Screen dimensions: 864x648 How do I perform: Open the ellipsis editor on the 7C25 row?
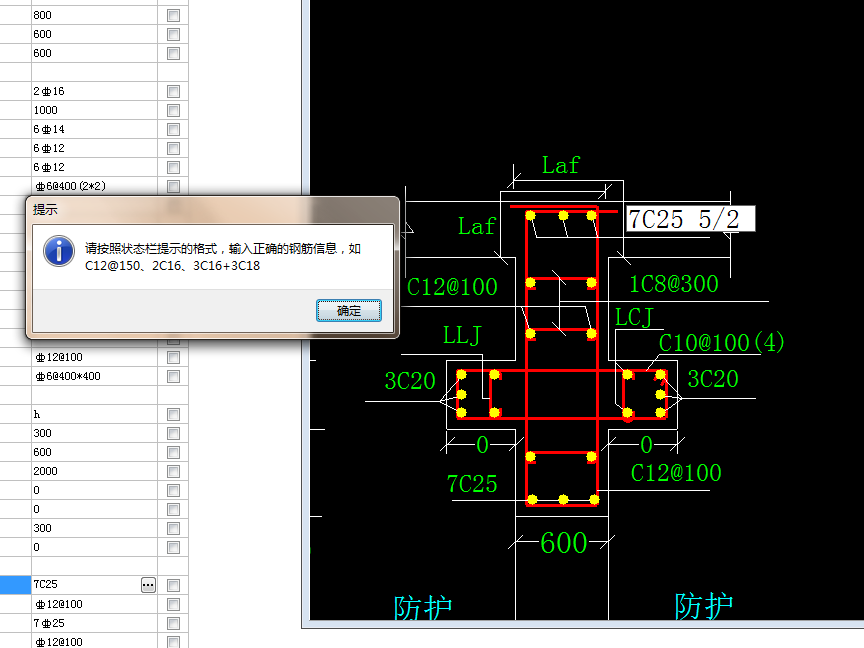[x=148, y=585]
